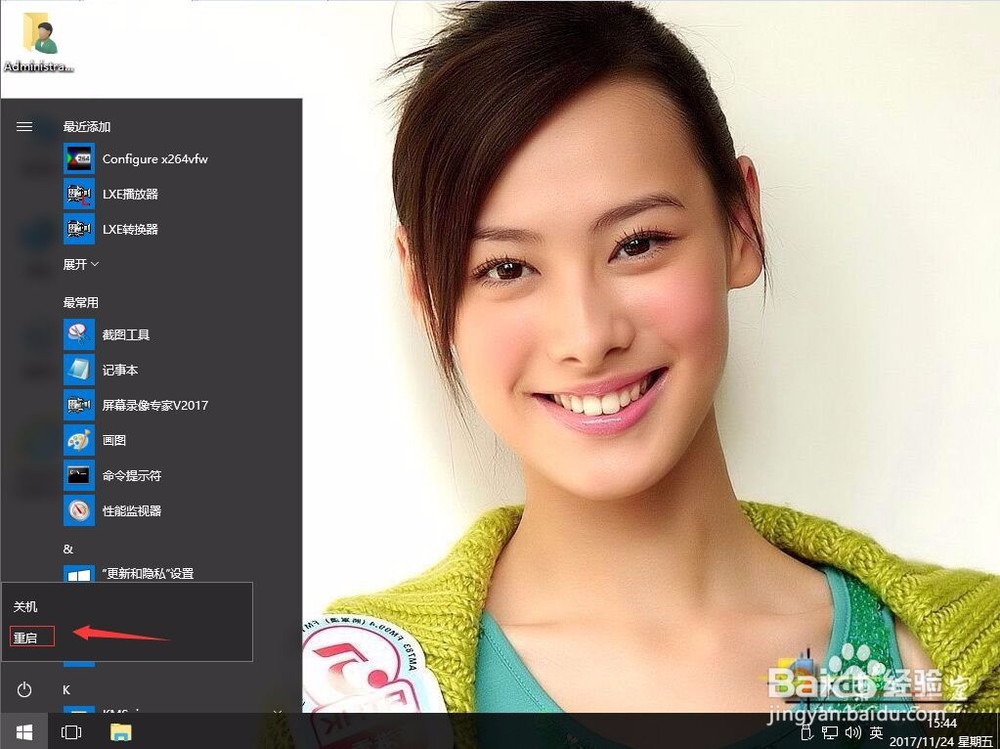Screen dimensions: 1000x749
Task: Click the 屏幕录像专家V2017 icon
Action: click(x=79, y=404)
